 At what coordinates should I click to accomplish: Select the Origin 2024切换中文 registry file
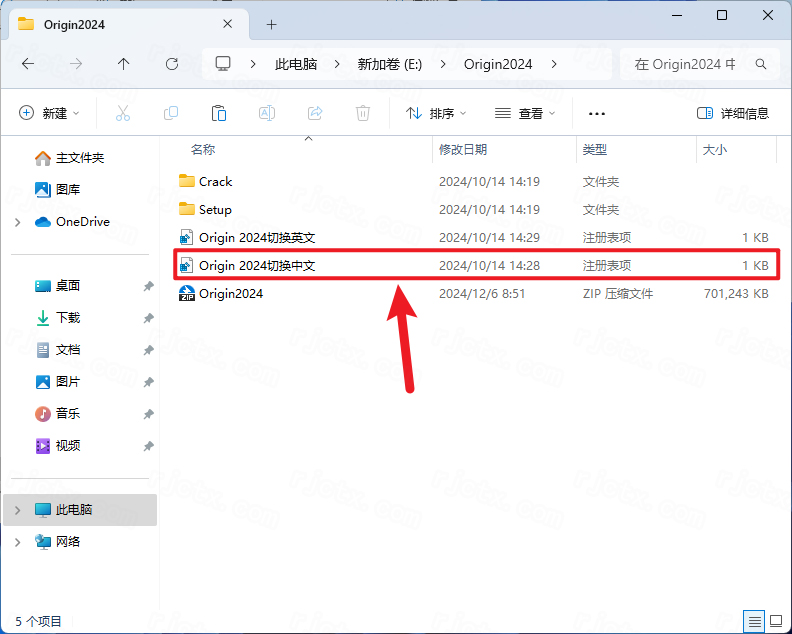pyautogui.click(x=257, y=265)
